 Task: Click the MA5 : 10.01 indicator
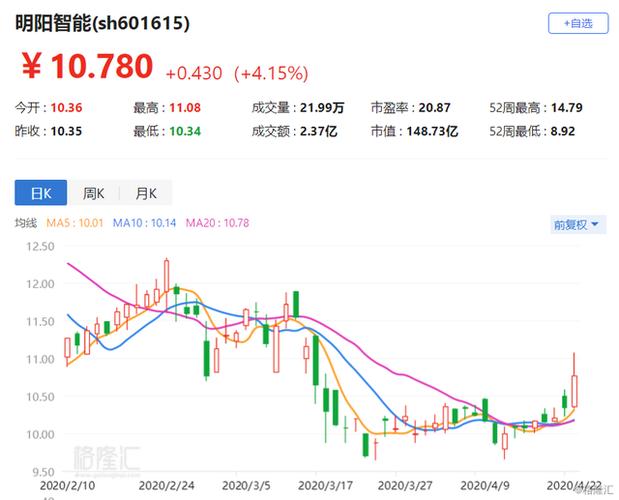75,223
